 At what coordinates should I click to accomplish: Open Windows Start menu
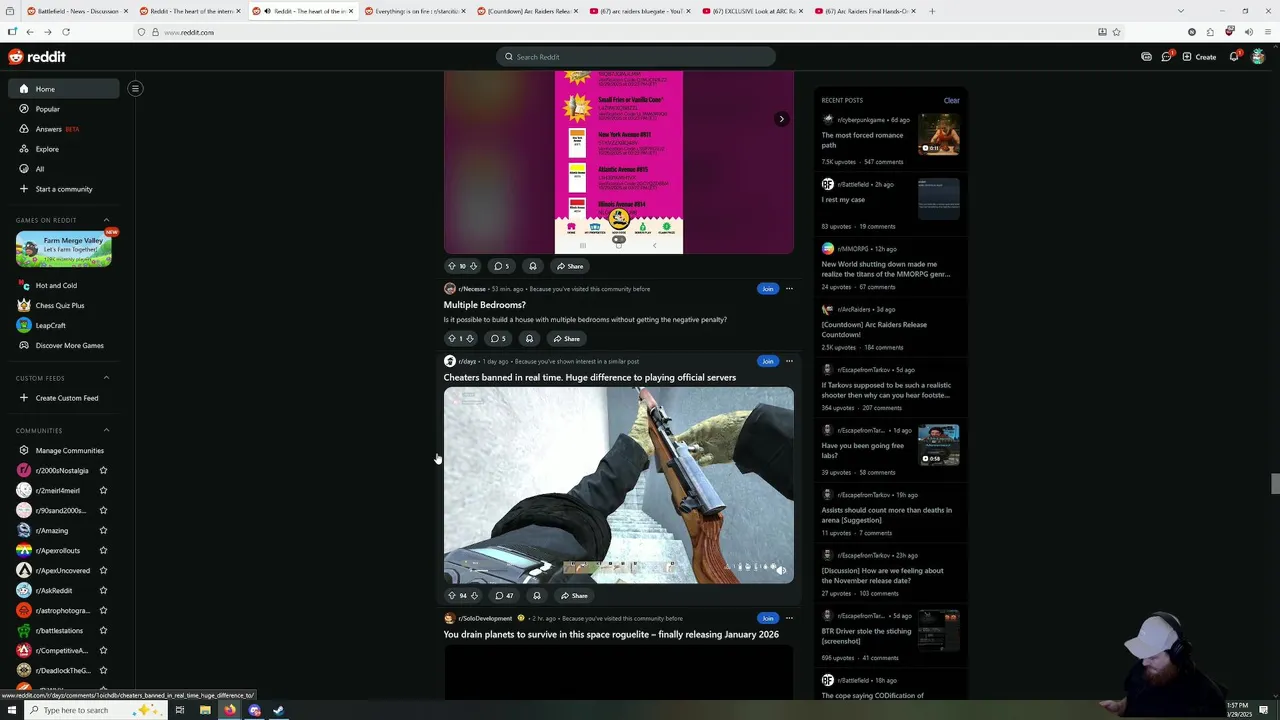coord(11,710)
